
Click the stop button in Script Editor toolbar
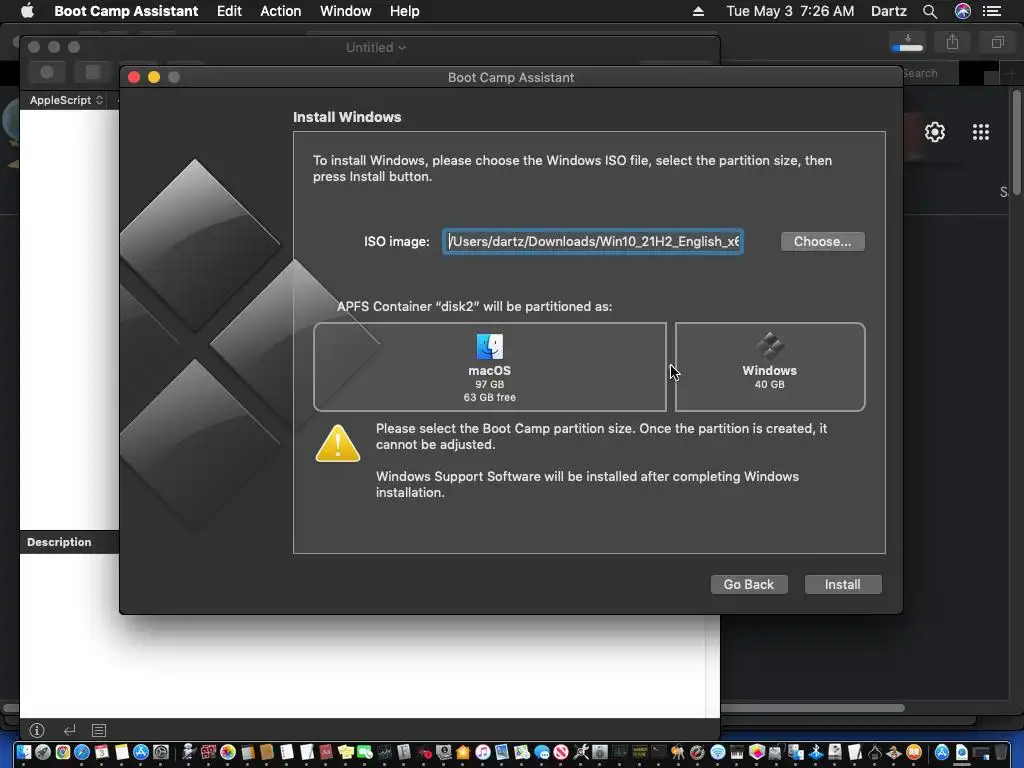[93, 72]
